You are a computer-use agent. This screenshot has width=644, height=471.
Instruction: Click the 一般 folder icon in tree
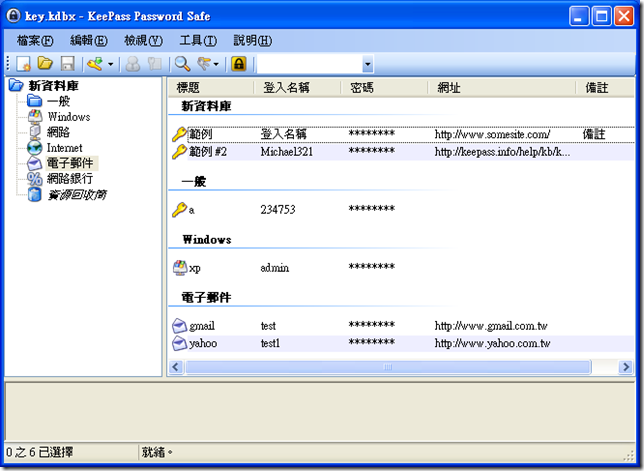[x=34, y=101]
